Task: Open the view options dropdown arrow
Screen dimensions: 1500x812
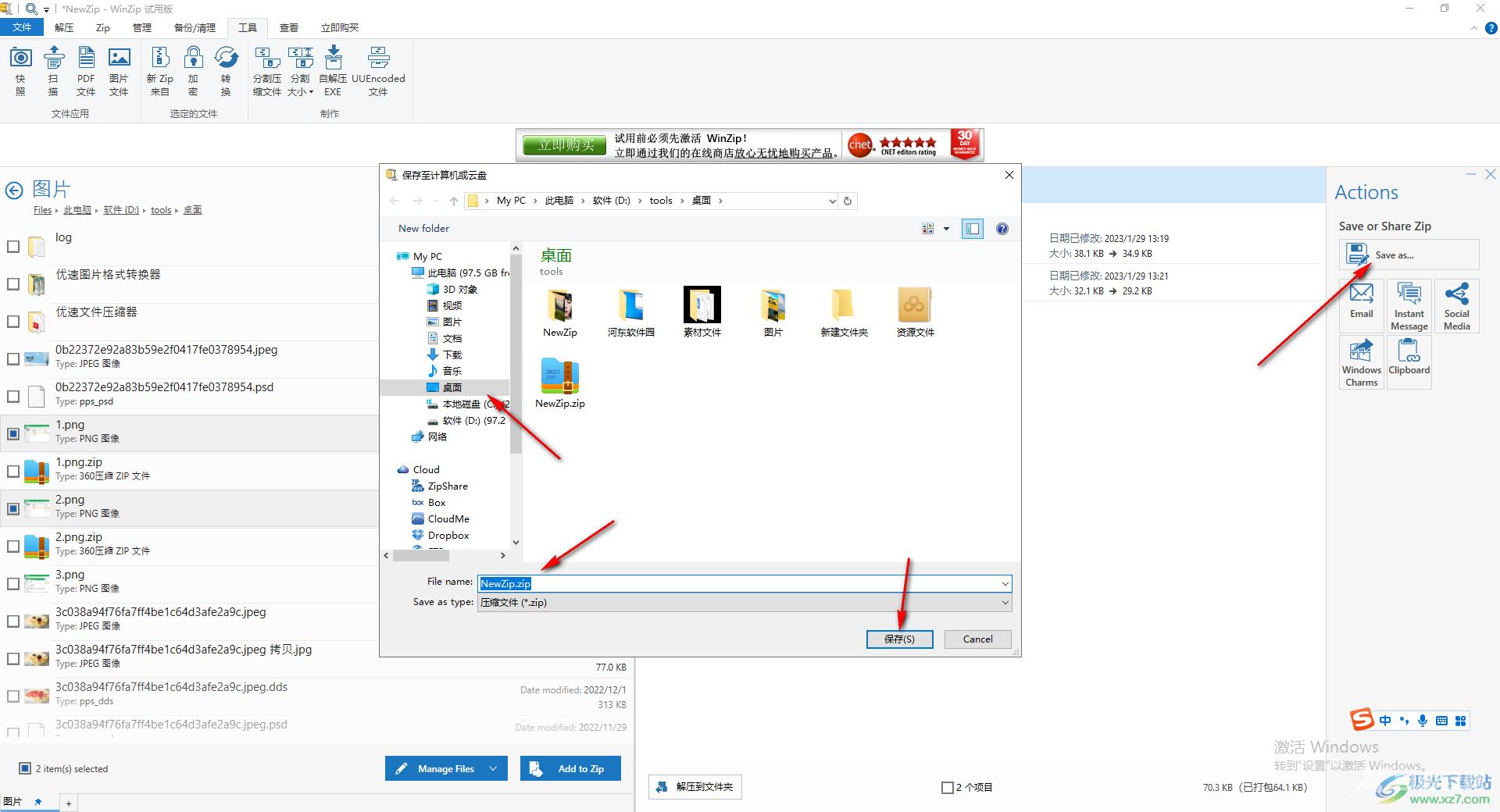Action: (x=946, y=229)
